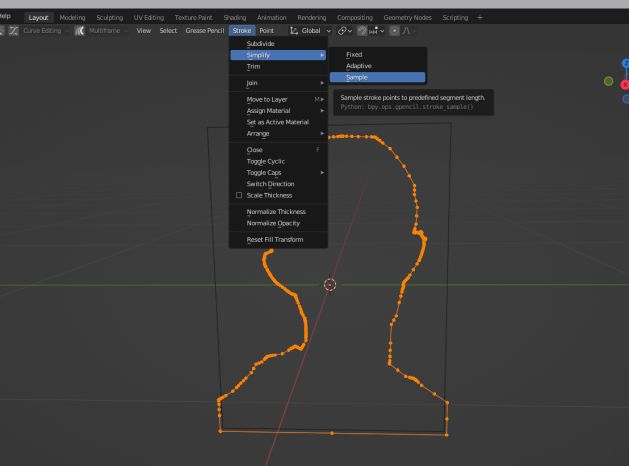629x466 pixels.
Task: Expand the Join submenu
Action: point(278,83)
